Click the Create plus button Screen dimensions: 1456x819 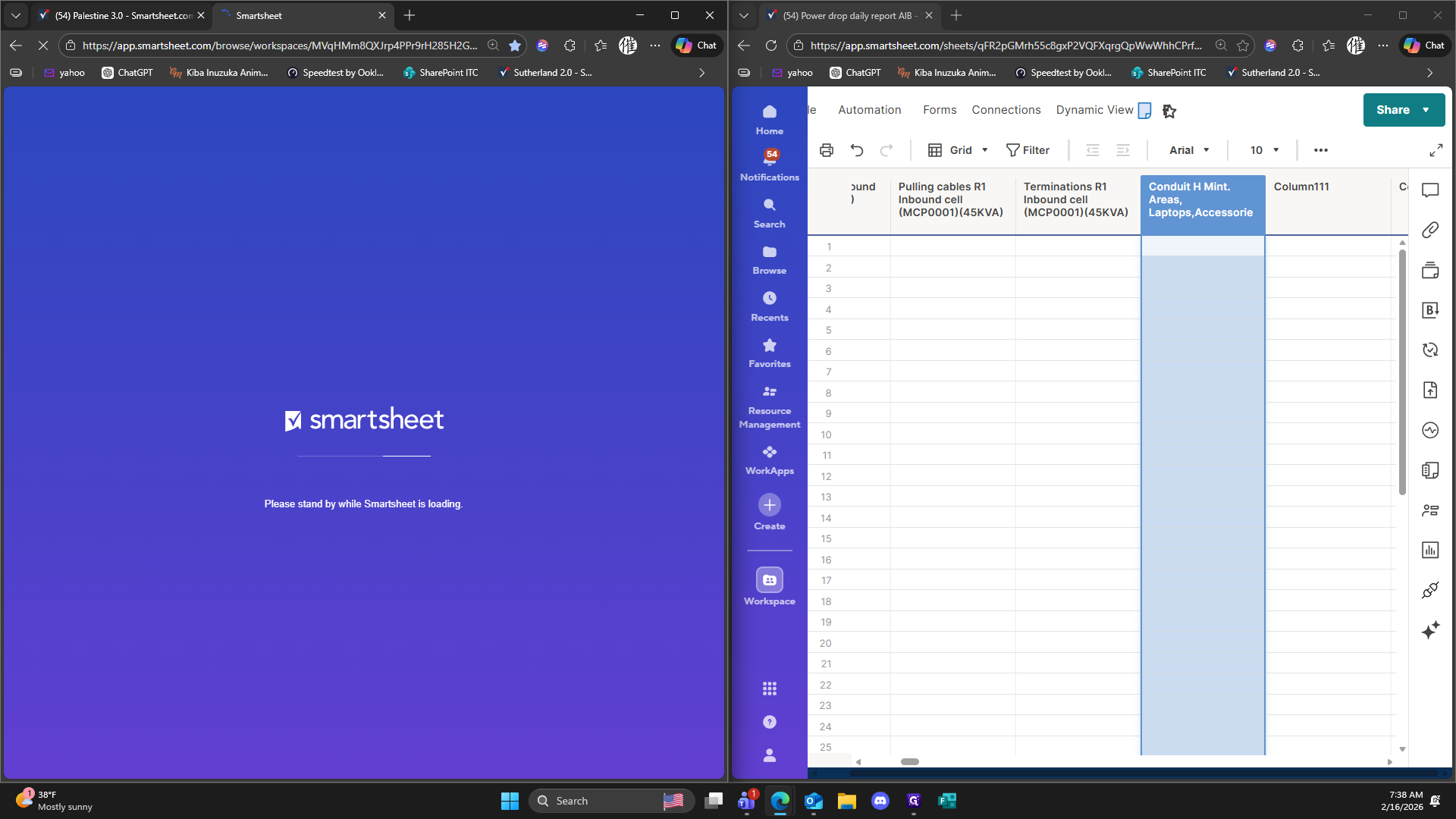[769, 505]
